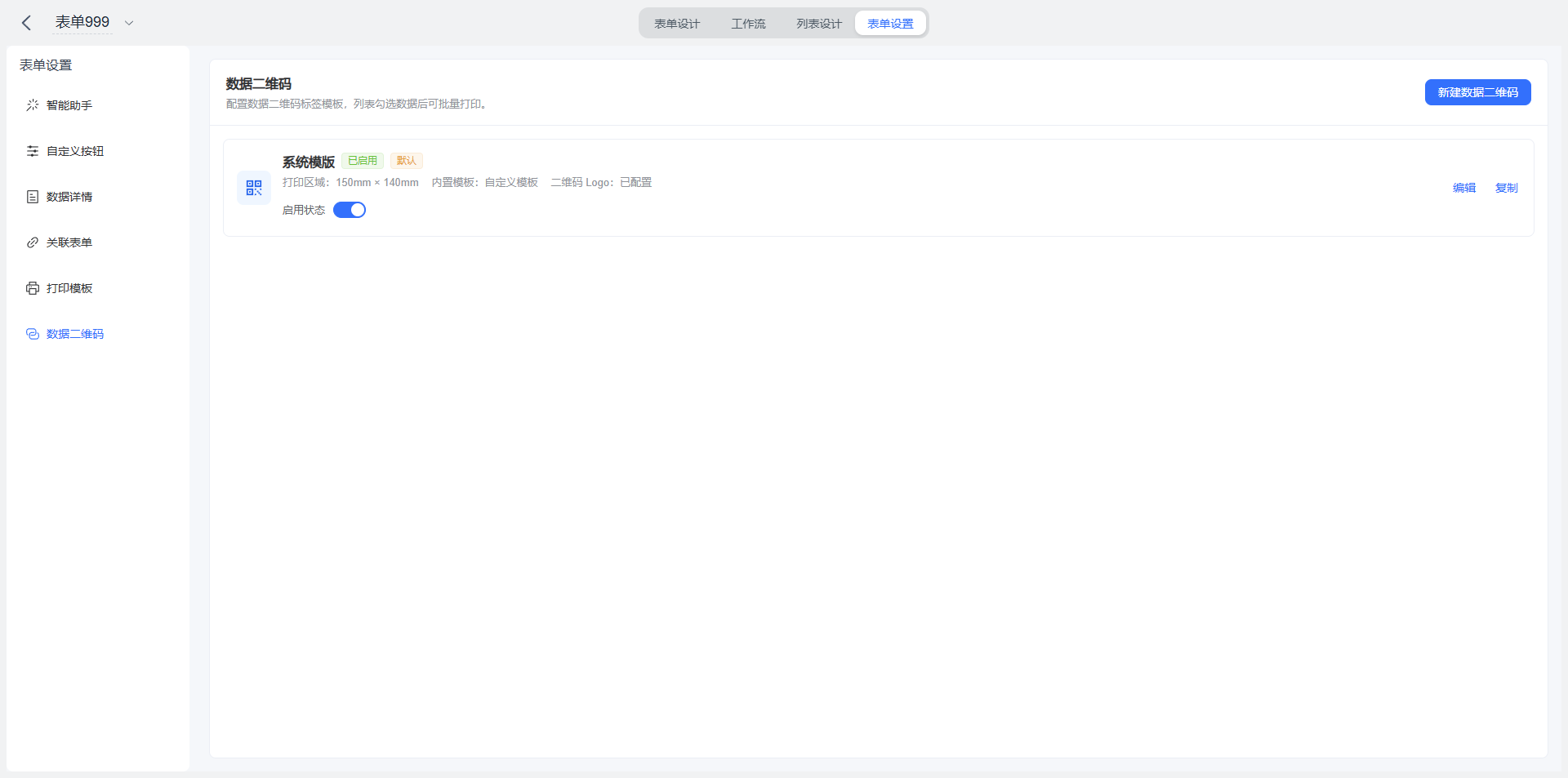
Task: Switch to the 工作流 tab
Action: 748,24
